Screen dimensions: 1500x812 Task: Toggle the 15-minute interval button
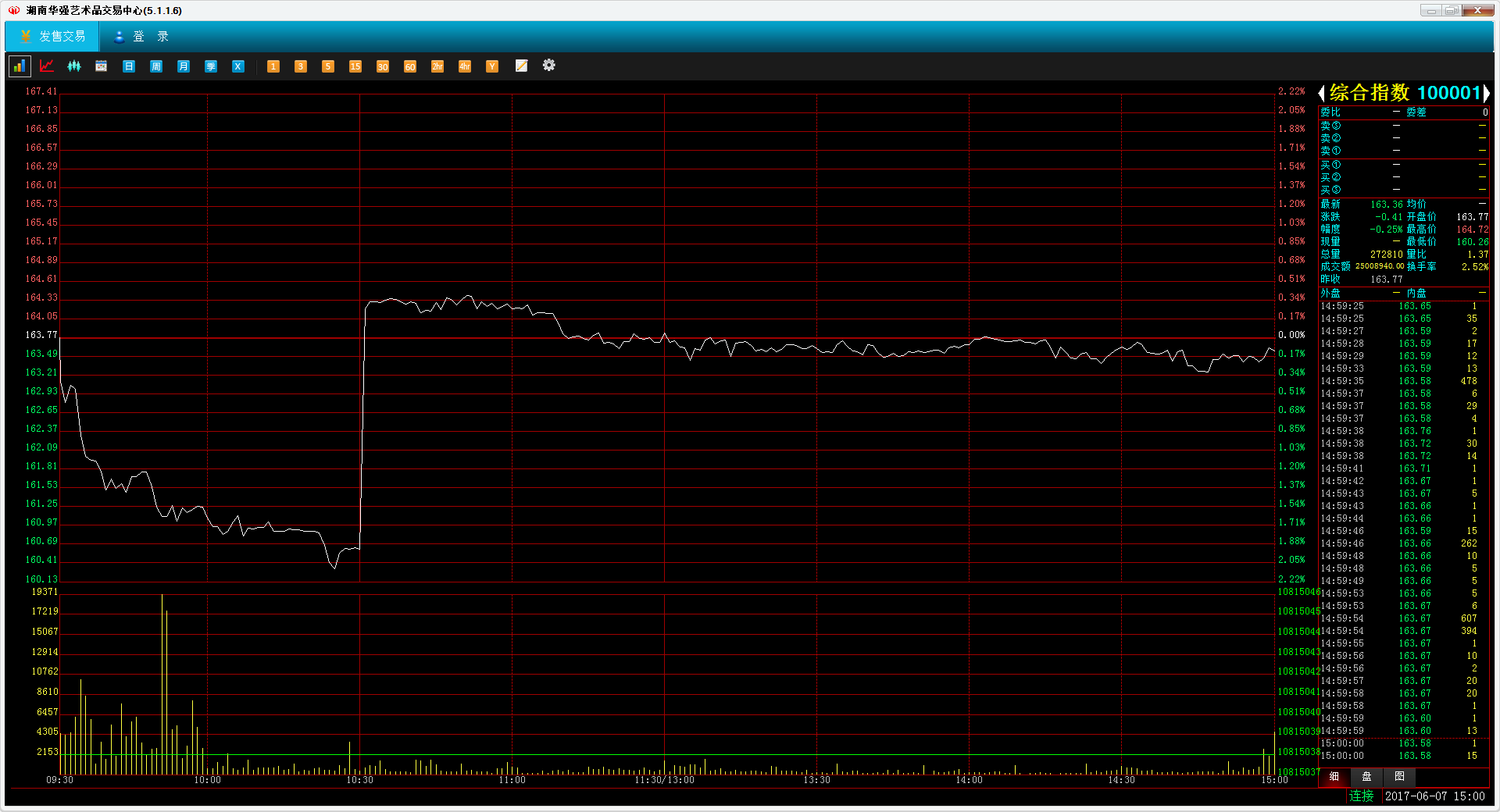pyautogui.click(x=355, y=66)
